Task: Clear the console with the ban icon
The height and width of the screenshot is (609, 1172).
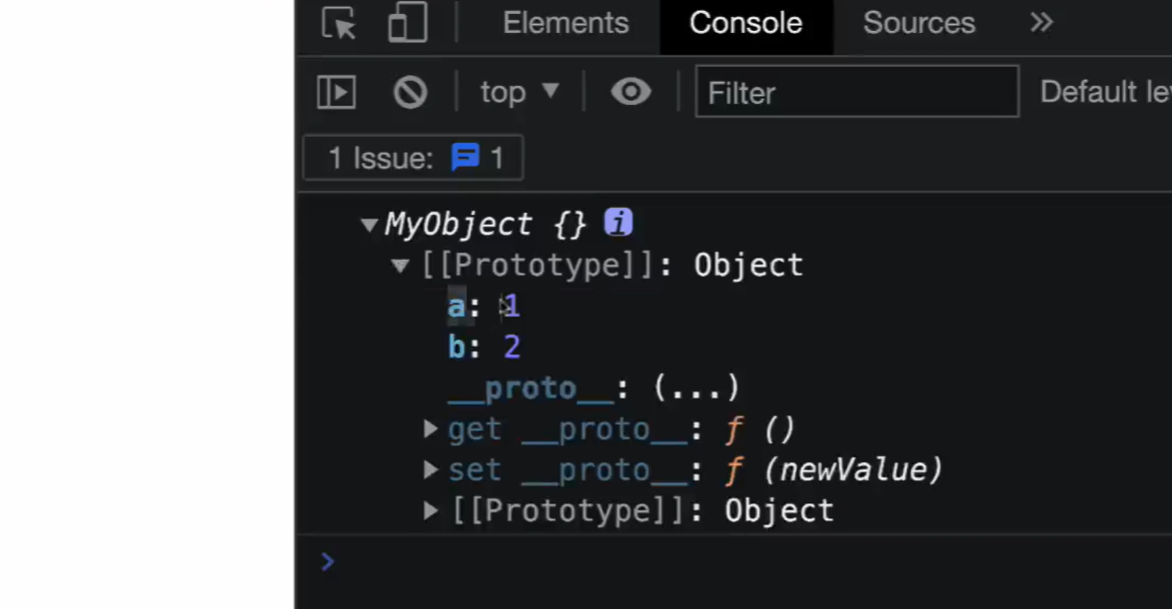Action: (x=410, y=93)
